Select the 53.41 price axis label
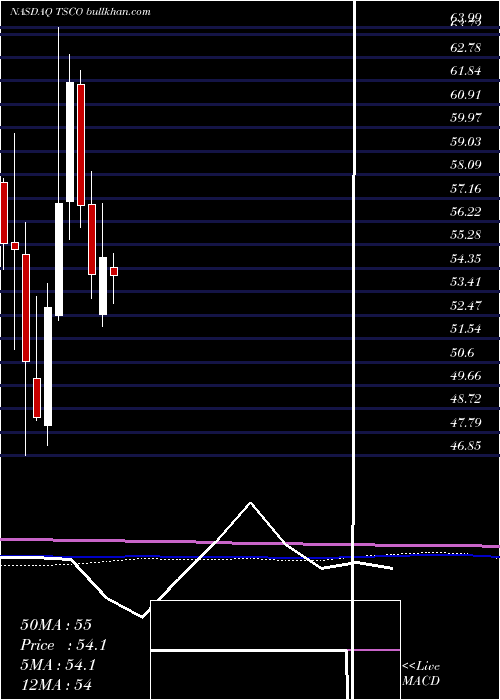This screenshot has height=700, width=500. point(466,281)
